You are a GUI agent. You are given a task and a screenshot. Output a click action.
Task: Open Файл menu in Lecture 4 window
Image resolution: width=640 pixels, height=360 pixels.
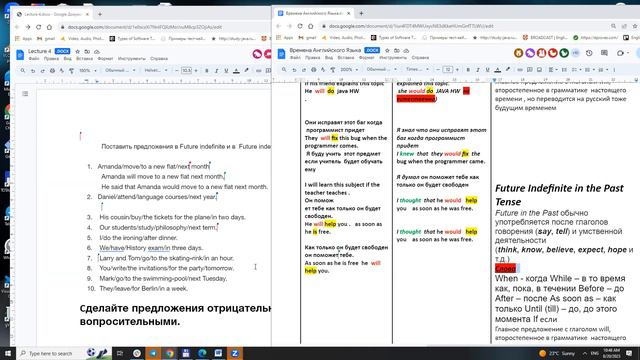pos(34,59)
